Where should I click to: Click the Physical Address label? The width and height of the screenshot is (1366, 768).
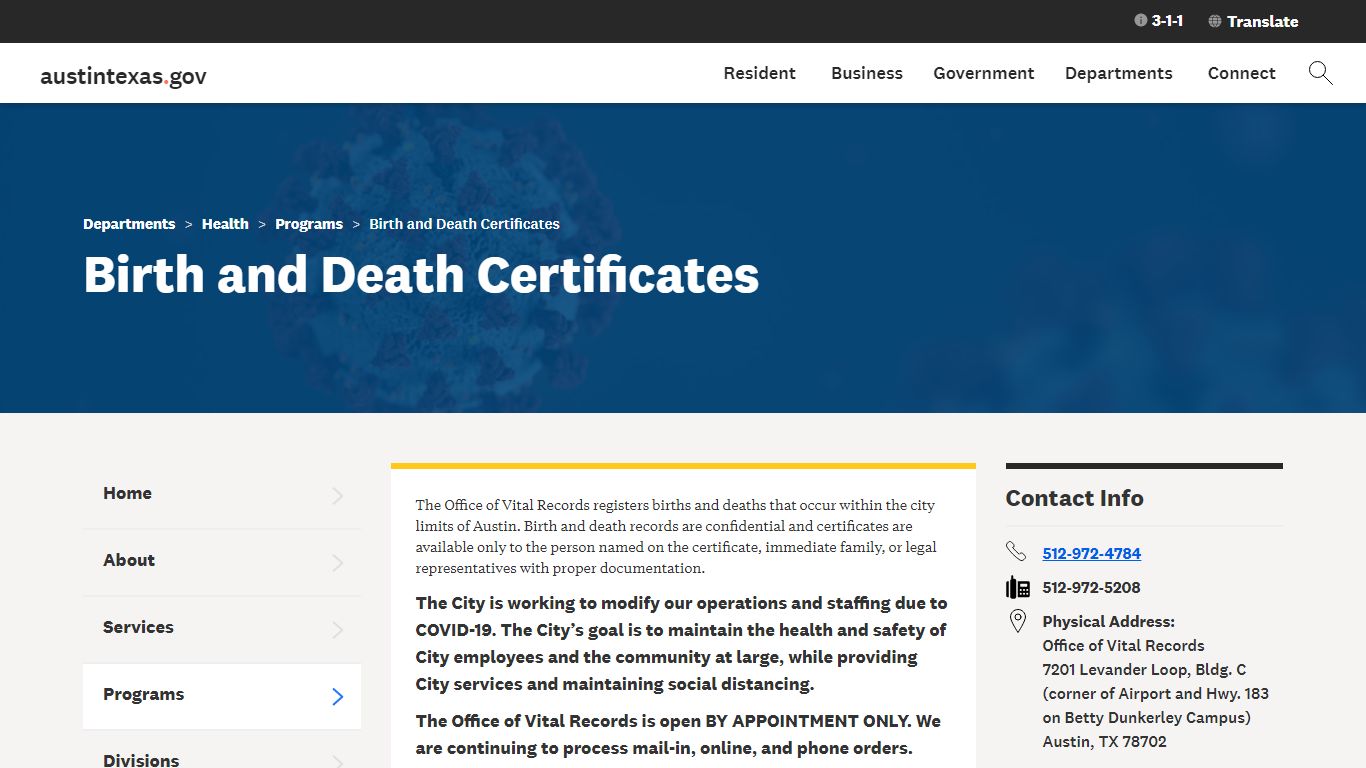pyautogui.click(x=1108, y=621)
